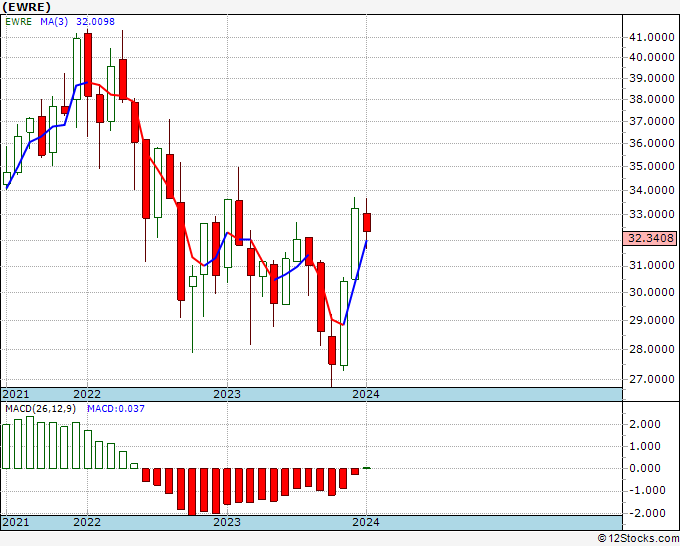Screen dimensions: 680x546
Task: Click the 2024 label on MACD time axis
Action: pyautogui.click(x=366, y=522)
